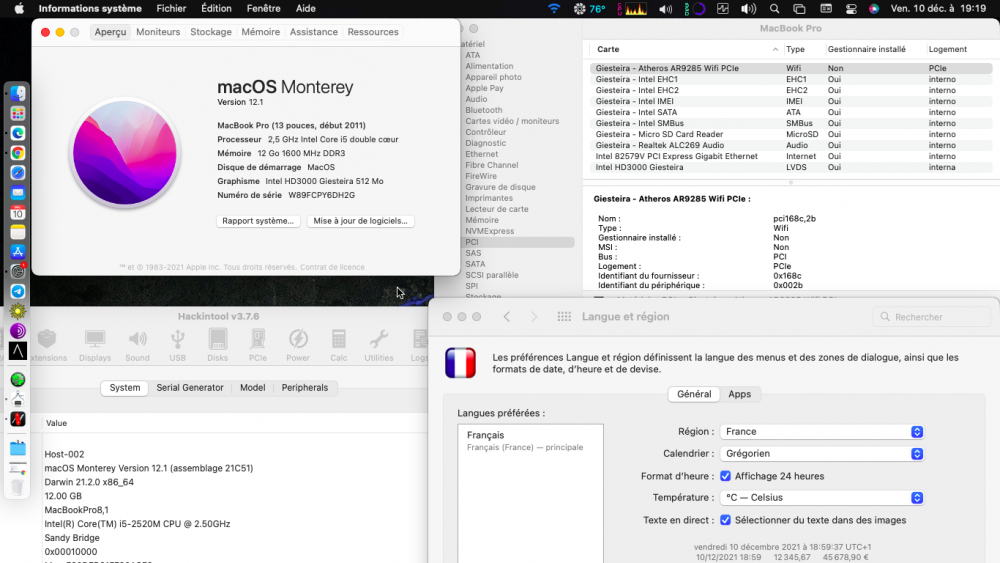Switch to the Moniteurs tab
The width and height of the screenshot is (1000, 563).
point(158,32)
